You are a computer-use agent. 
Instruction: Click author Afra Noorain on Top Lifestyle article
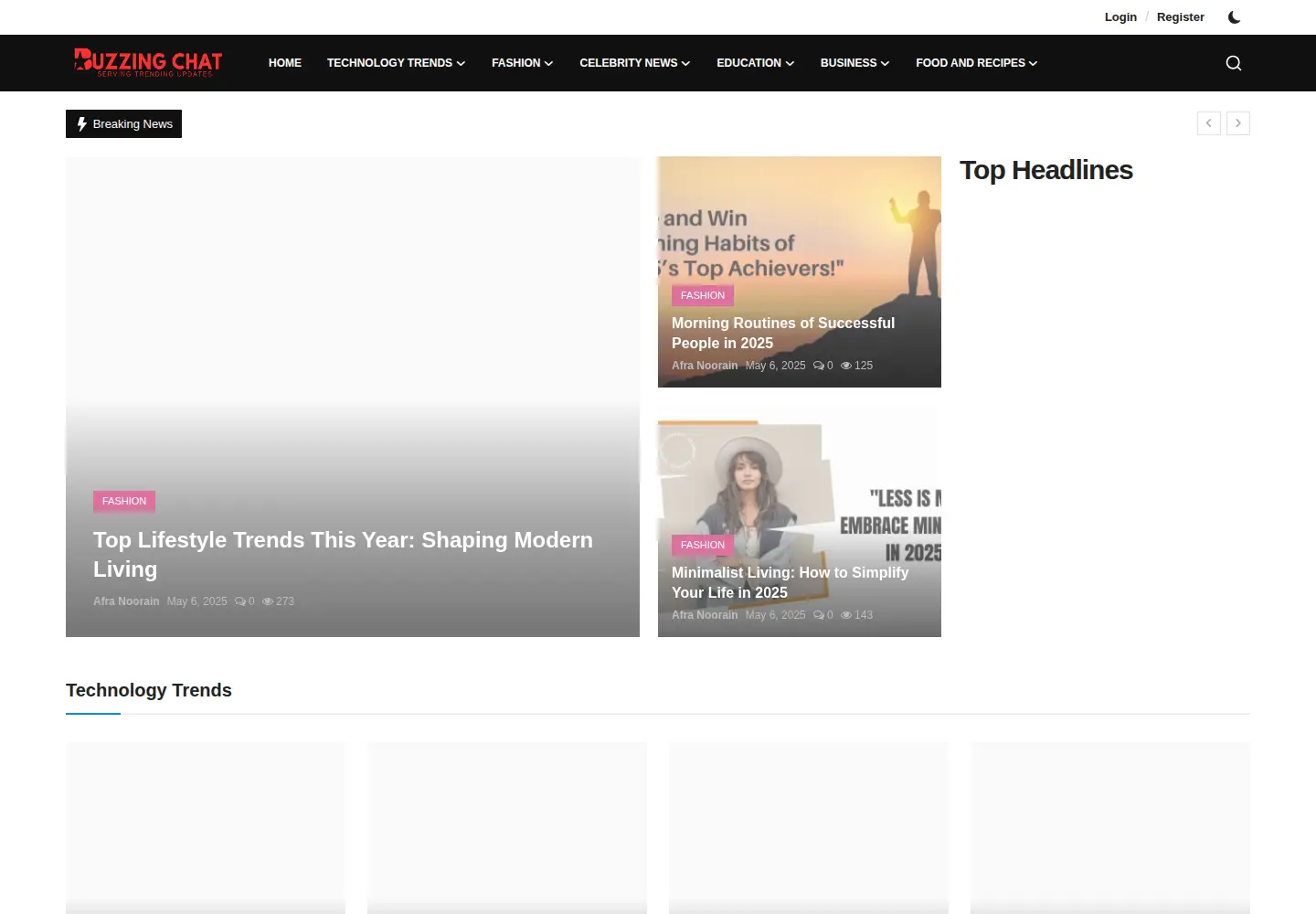point(126,601)
